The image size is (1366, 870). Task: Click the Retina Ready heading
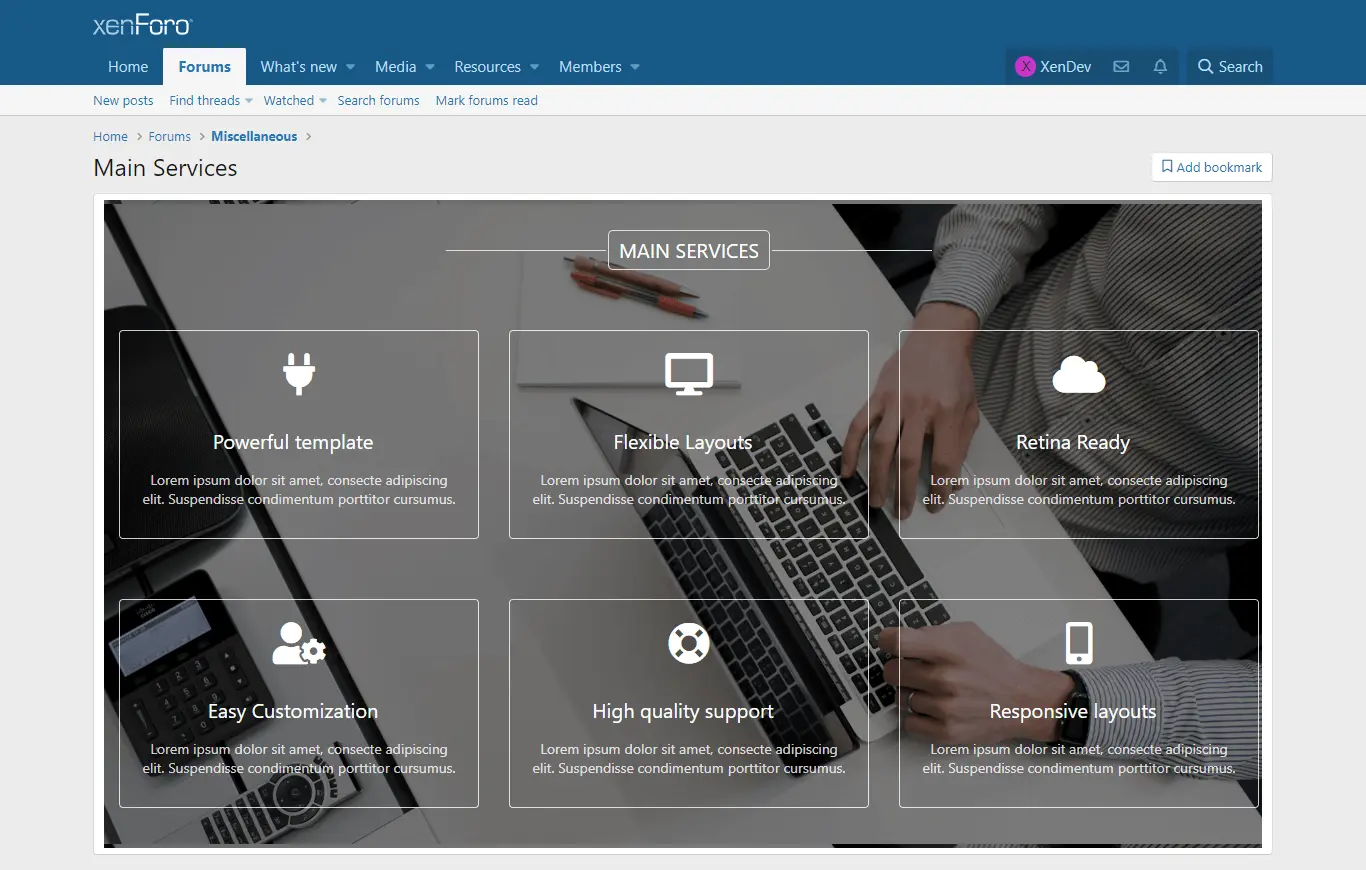[x=1073, y=442]
